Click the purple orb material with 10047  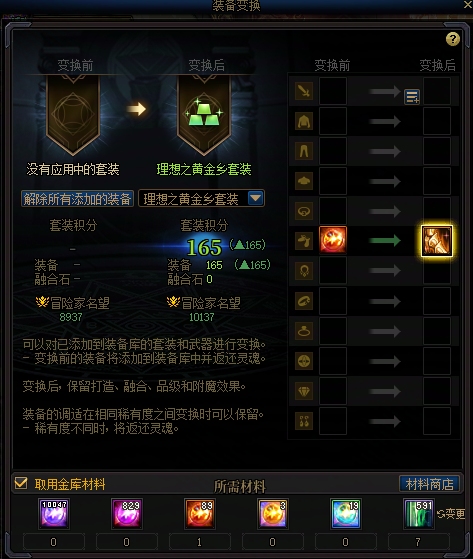(54, 514)
